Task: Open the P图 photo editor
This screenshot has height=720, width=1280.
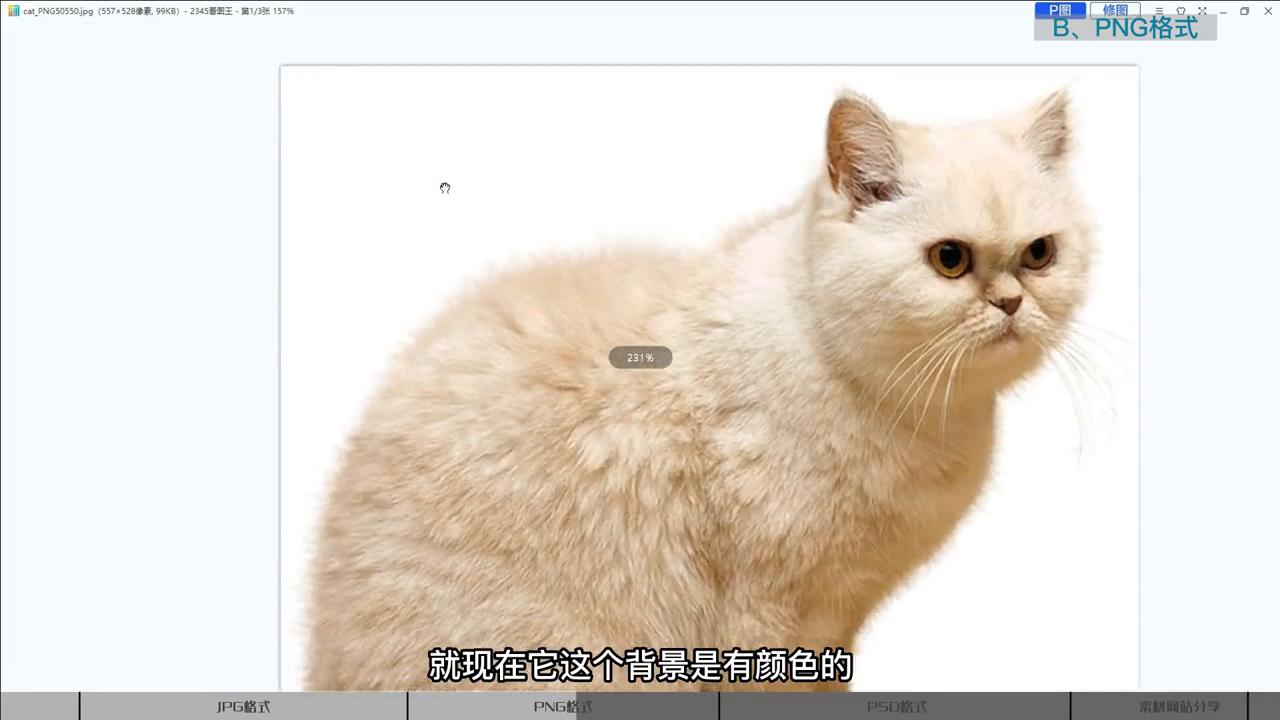Action: click(1061, 8)
